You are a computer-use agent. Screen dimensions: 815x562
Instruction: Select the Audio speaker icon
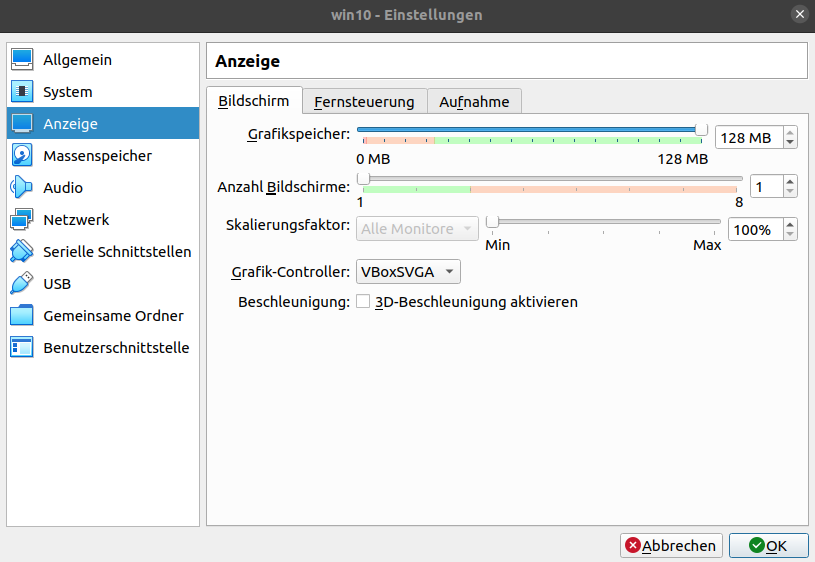tap(22, 188)
